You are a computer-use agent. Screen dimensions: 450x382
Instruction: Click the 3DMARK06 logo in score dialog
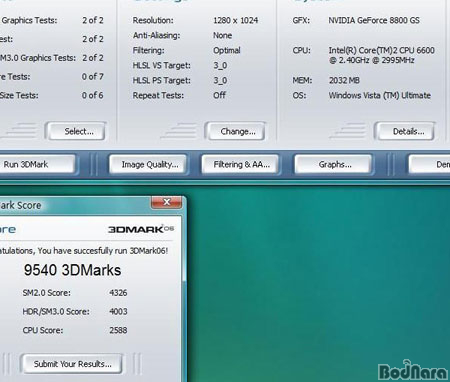tap(141, 229)
